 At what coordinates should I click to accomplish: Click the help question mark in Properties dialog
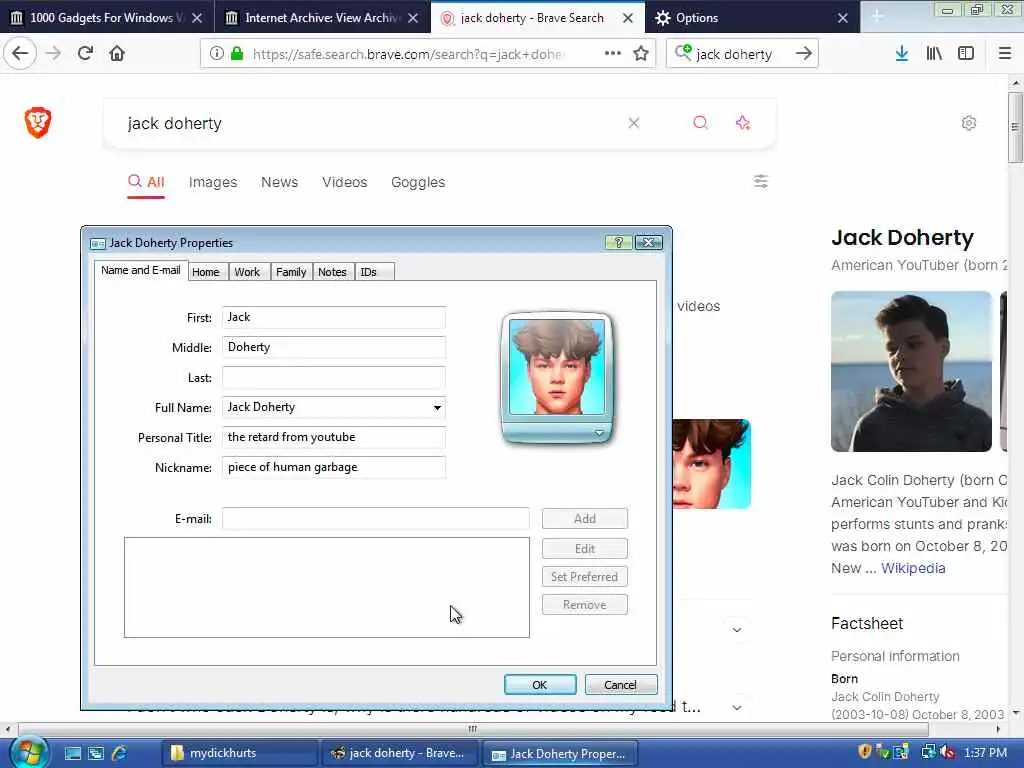[618, 242]
